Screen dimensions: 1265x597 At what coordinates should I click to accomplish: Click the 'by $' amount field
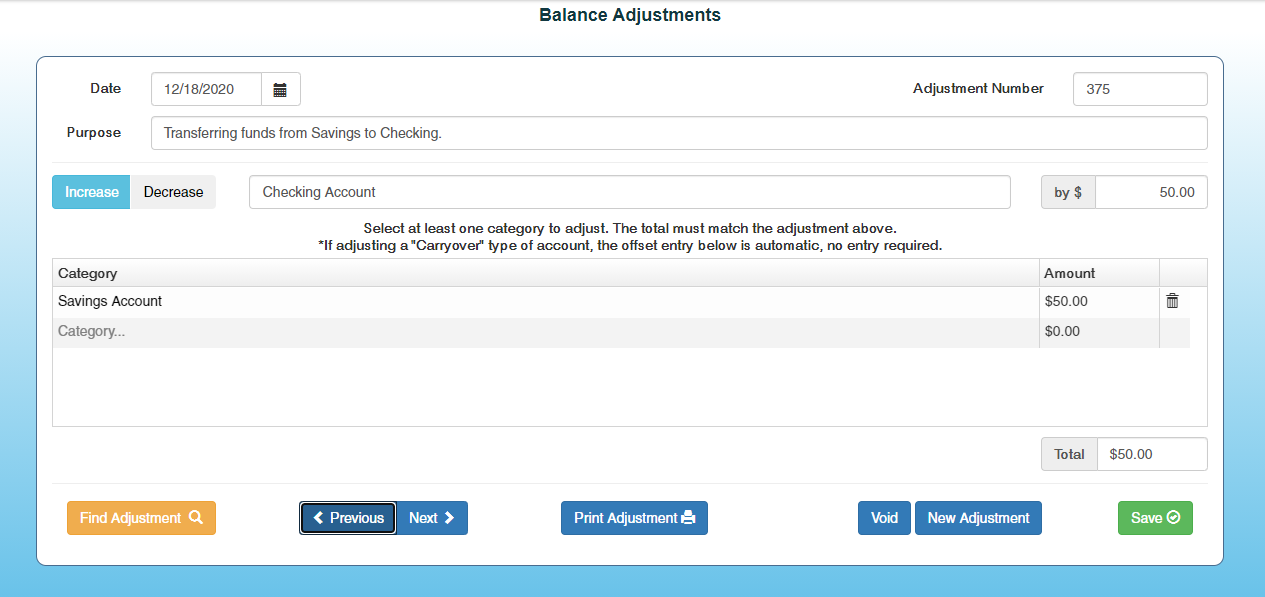coord(1150,192)
